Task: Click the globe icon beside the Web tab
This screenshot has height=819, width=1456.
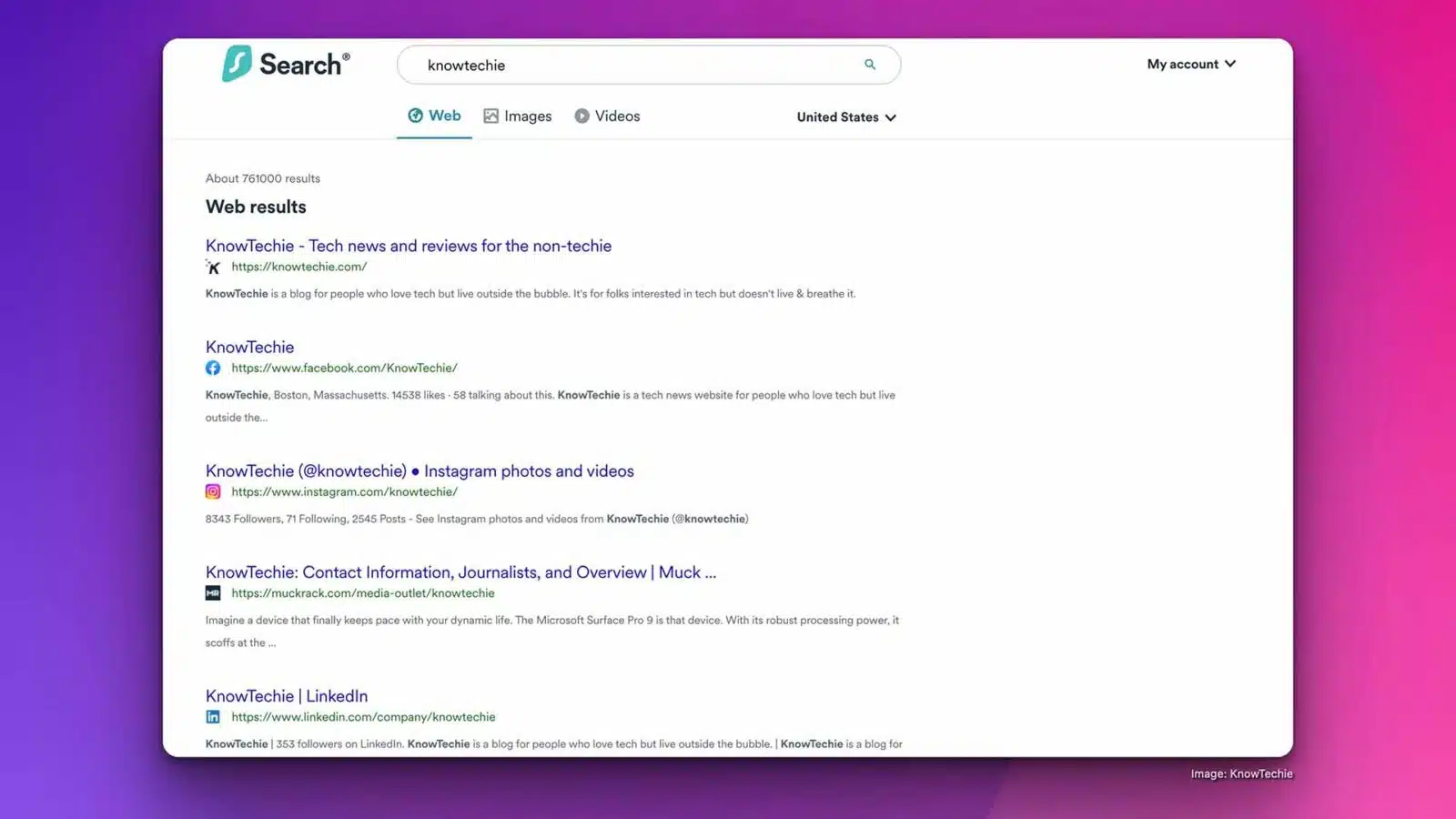Action: 414,116
